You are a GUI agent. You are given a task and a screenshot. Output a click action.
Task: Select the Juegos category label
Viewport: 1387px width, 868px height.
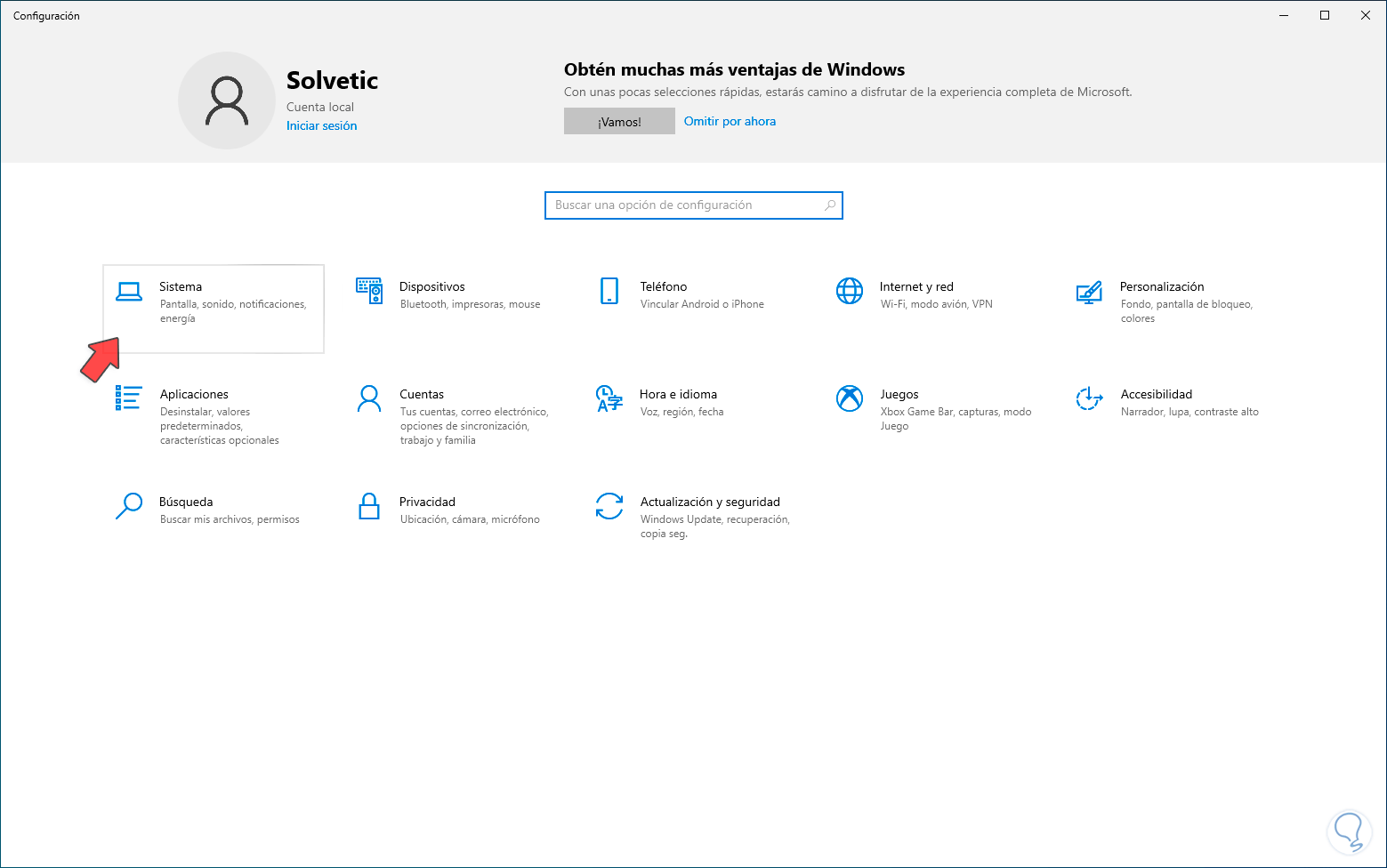(899, 394)
